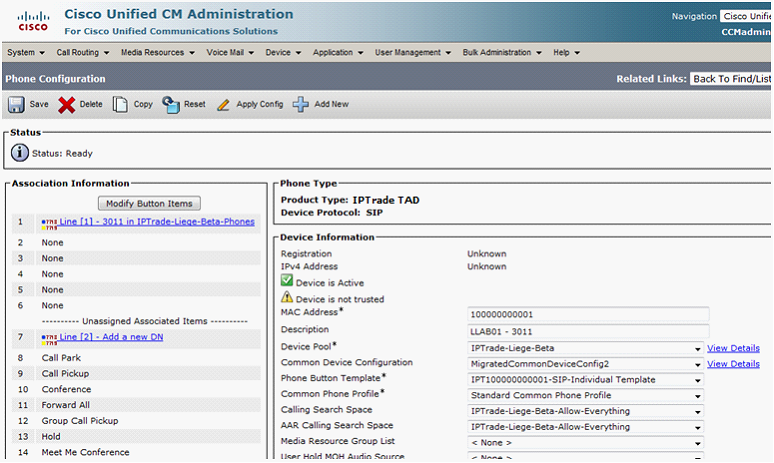774x463 pixels.
Task: Click the Apply Config text label
Action: click(x=260, y=104)
